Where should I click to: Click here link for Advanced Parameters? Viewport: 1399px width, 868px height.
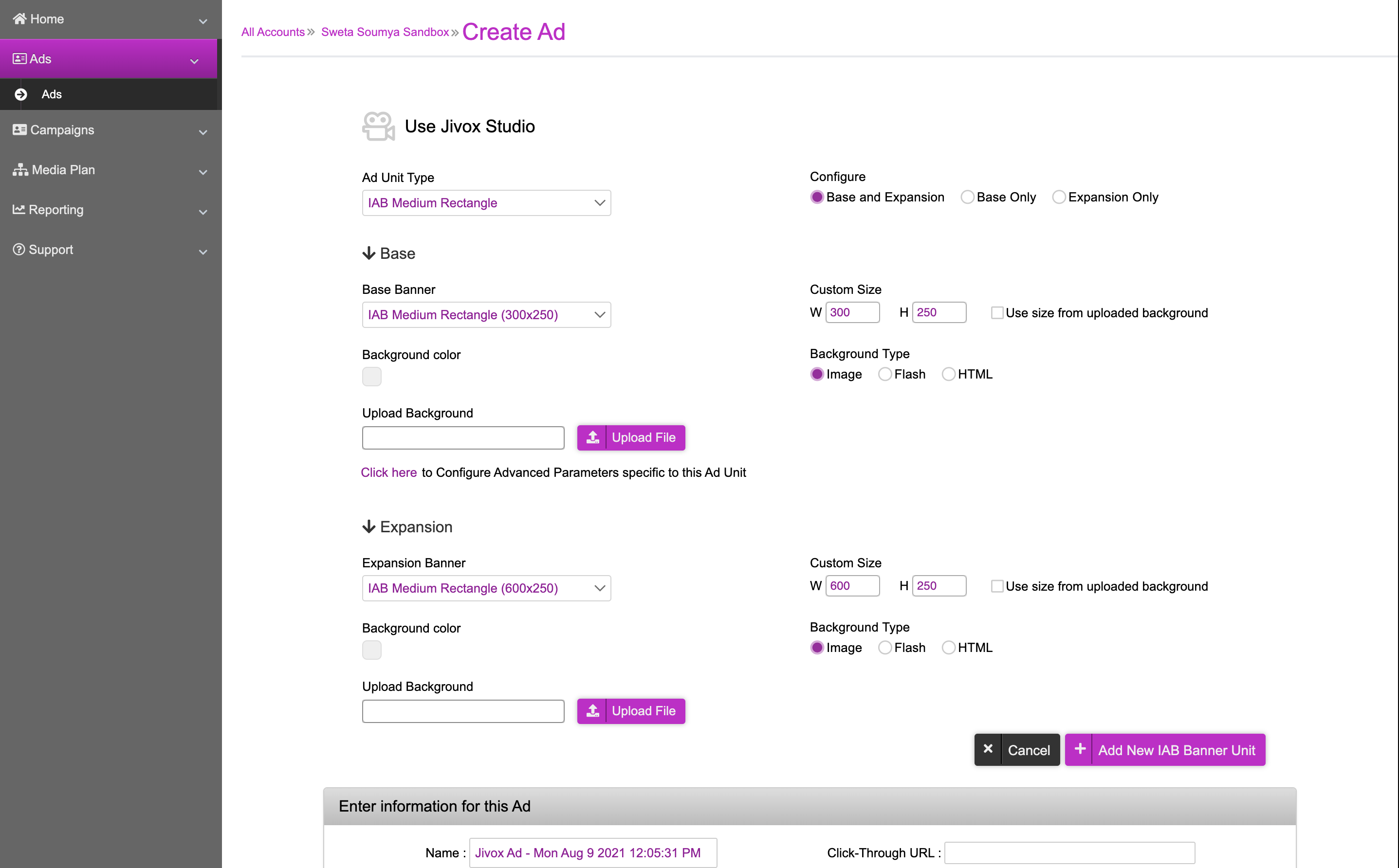pos(389,472)
